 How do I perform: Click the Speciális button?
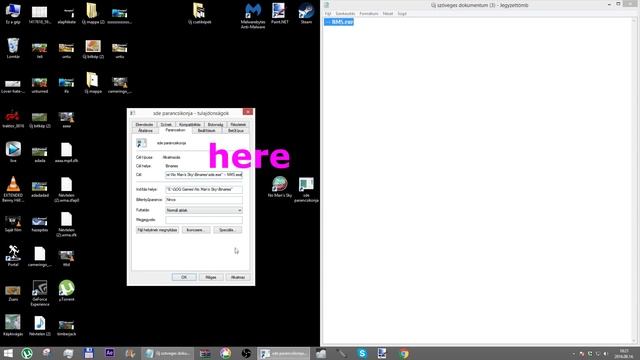click(228, 230)
